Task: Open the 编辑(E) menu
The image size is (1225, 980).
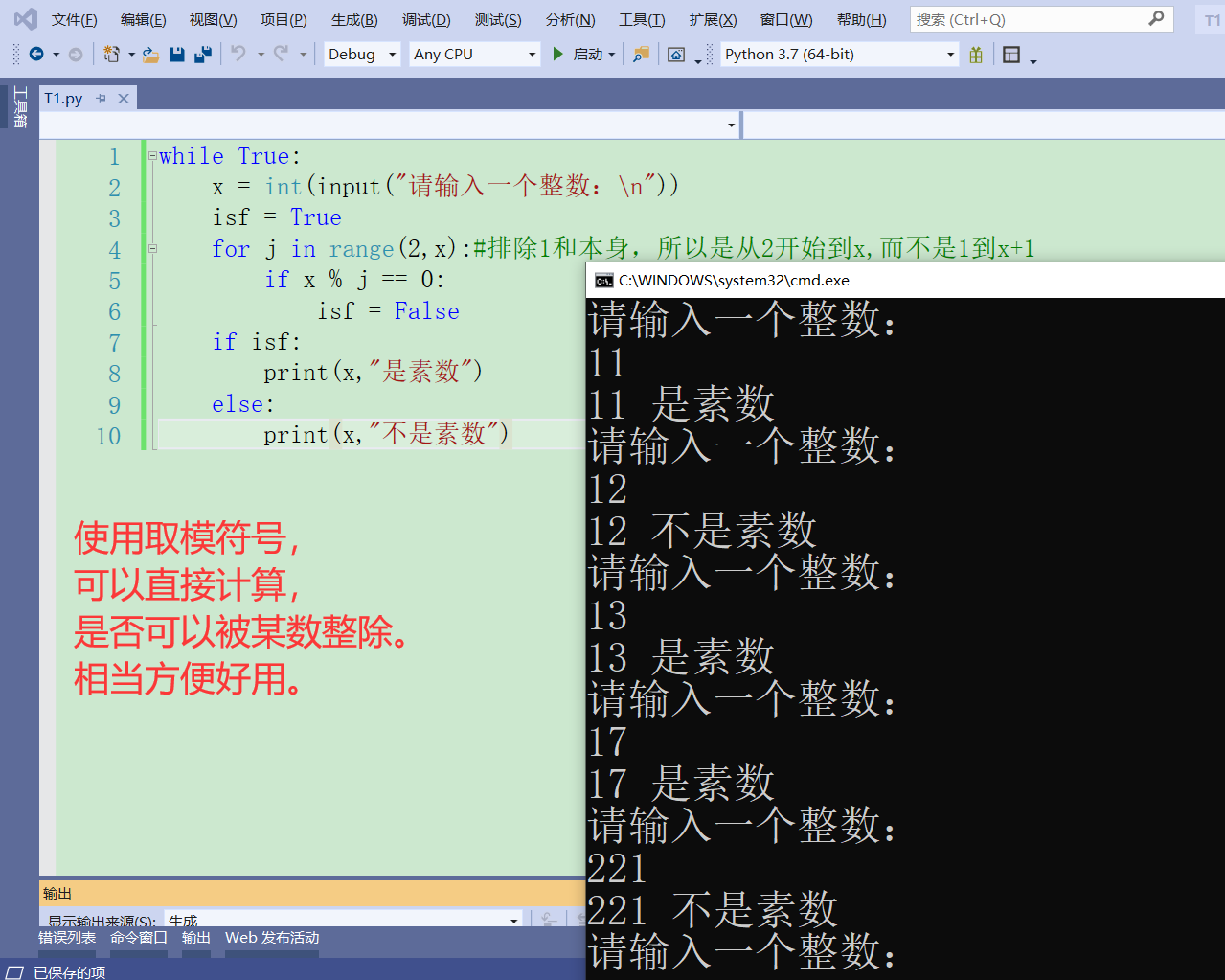Action: click(x=143, y=19)
